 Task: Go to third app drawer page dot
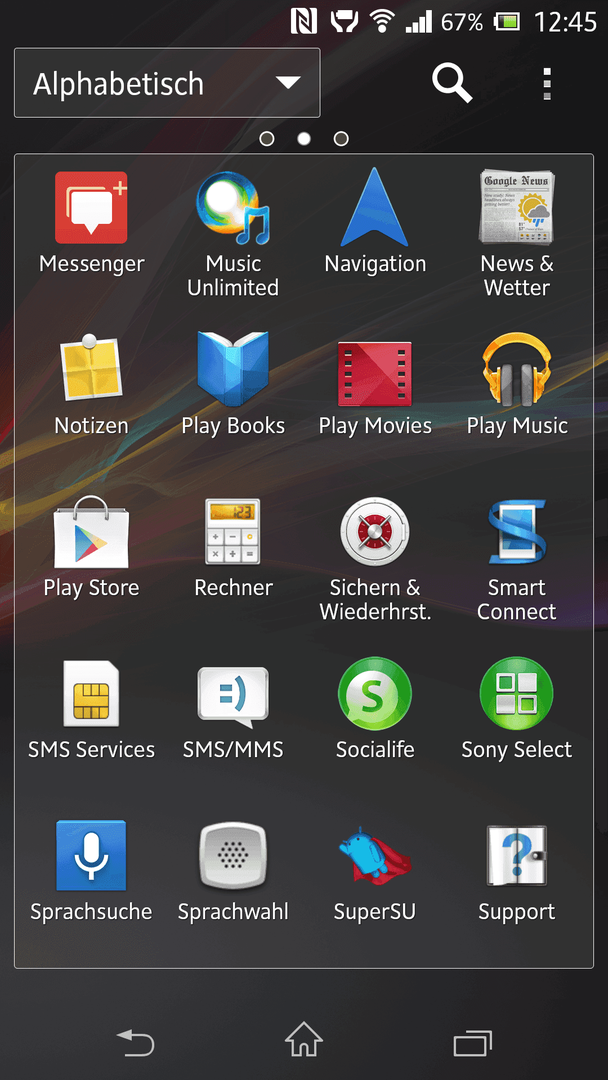[341, 139]
